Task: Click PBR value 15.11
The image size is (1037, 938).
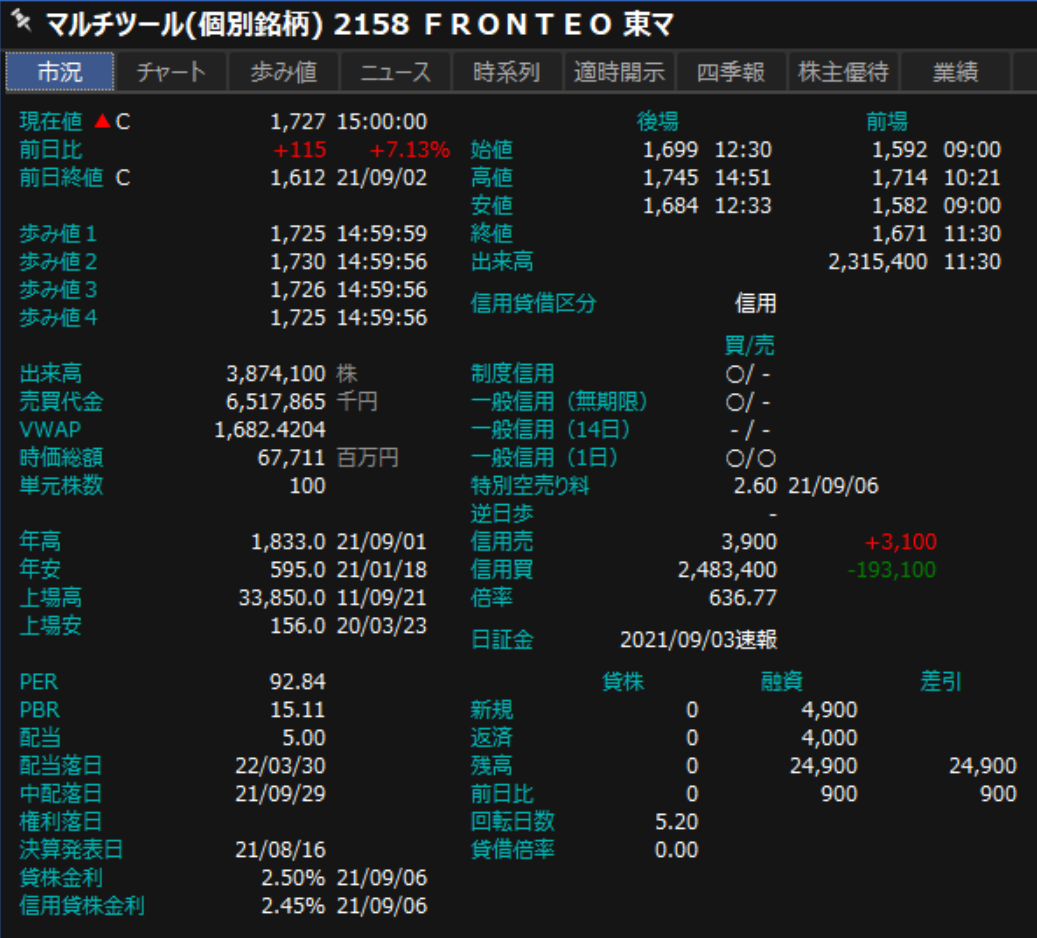Action: pos(298,710)
